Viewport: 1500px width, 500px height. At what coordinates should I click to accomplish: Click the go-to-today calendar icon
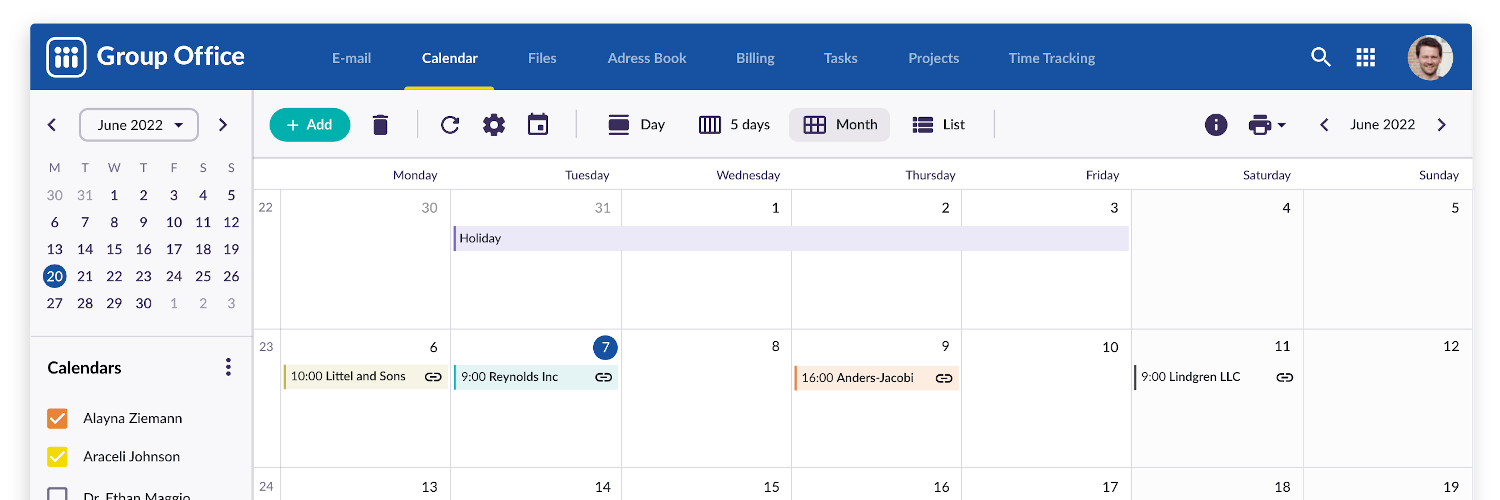pos(538,125)
